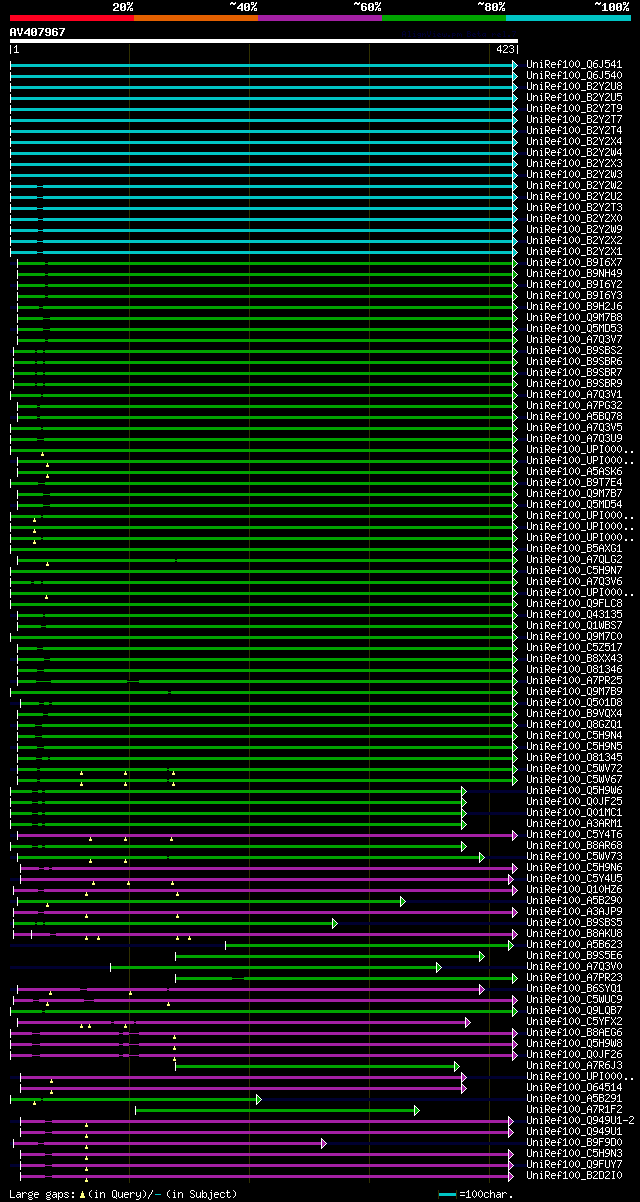Click the green ~80% identity legend segment
The image size is (640, 1202).
point(444,17)
